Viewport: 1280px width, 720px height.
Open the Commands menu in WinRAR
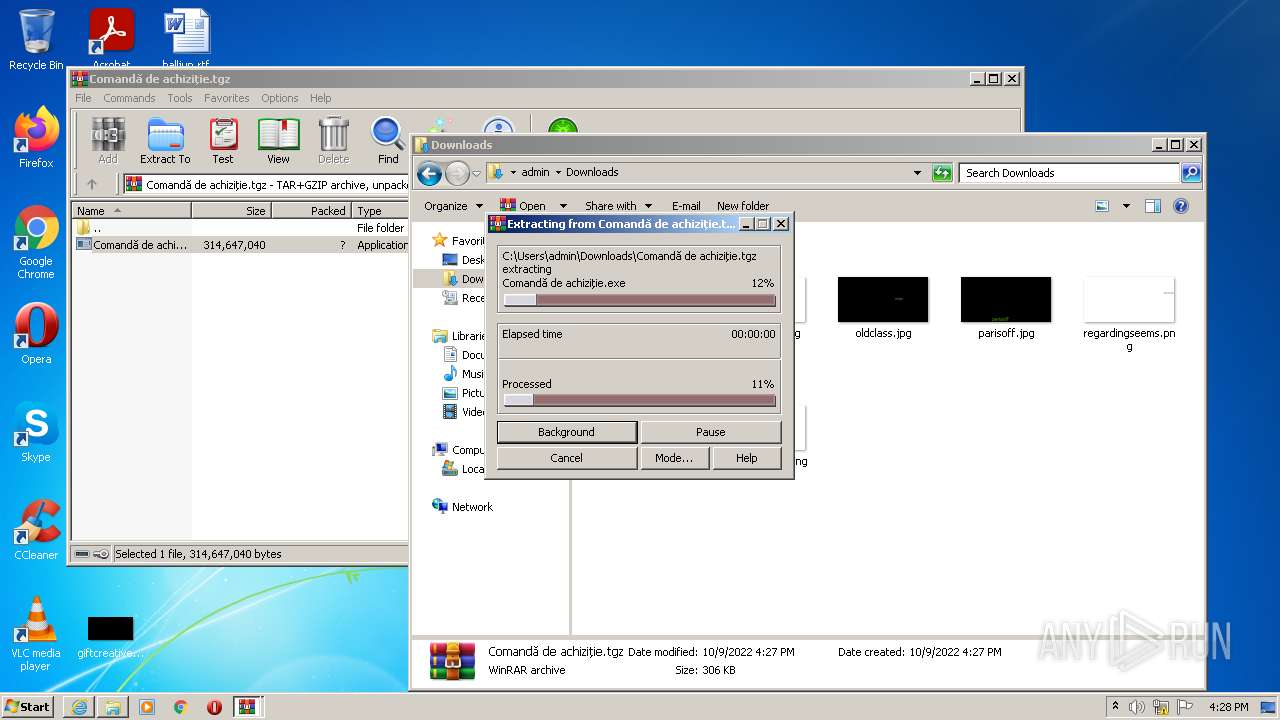pos(129,98)
